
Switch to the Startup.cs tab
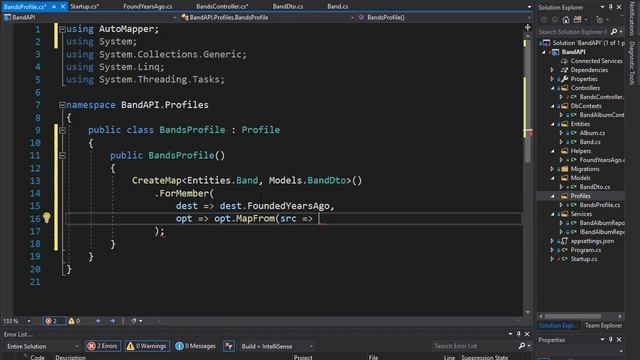click(84, 7)
